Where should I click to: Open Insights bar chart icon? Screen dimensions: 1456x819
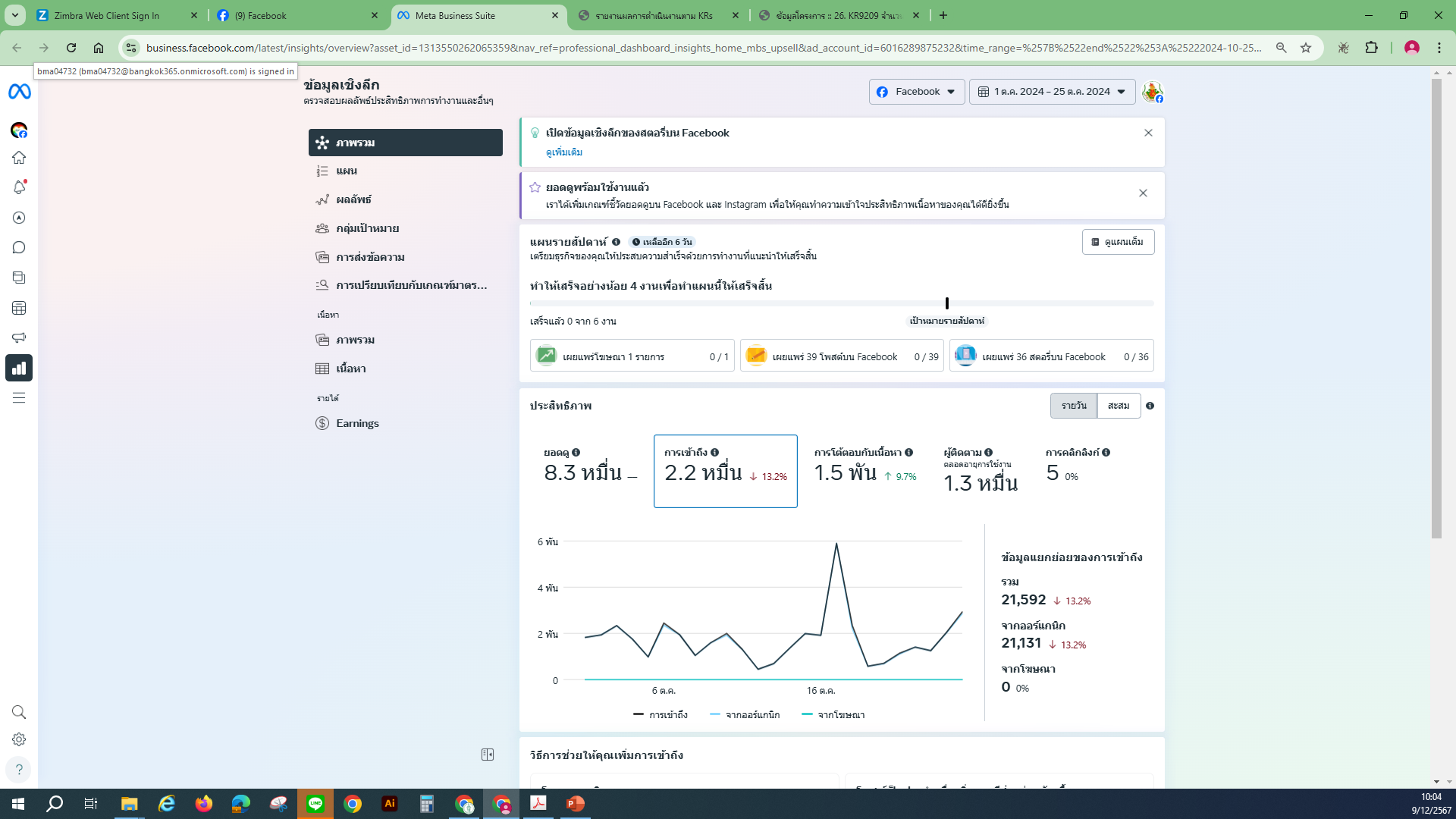pyautogui.click(x=19, y=368)
